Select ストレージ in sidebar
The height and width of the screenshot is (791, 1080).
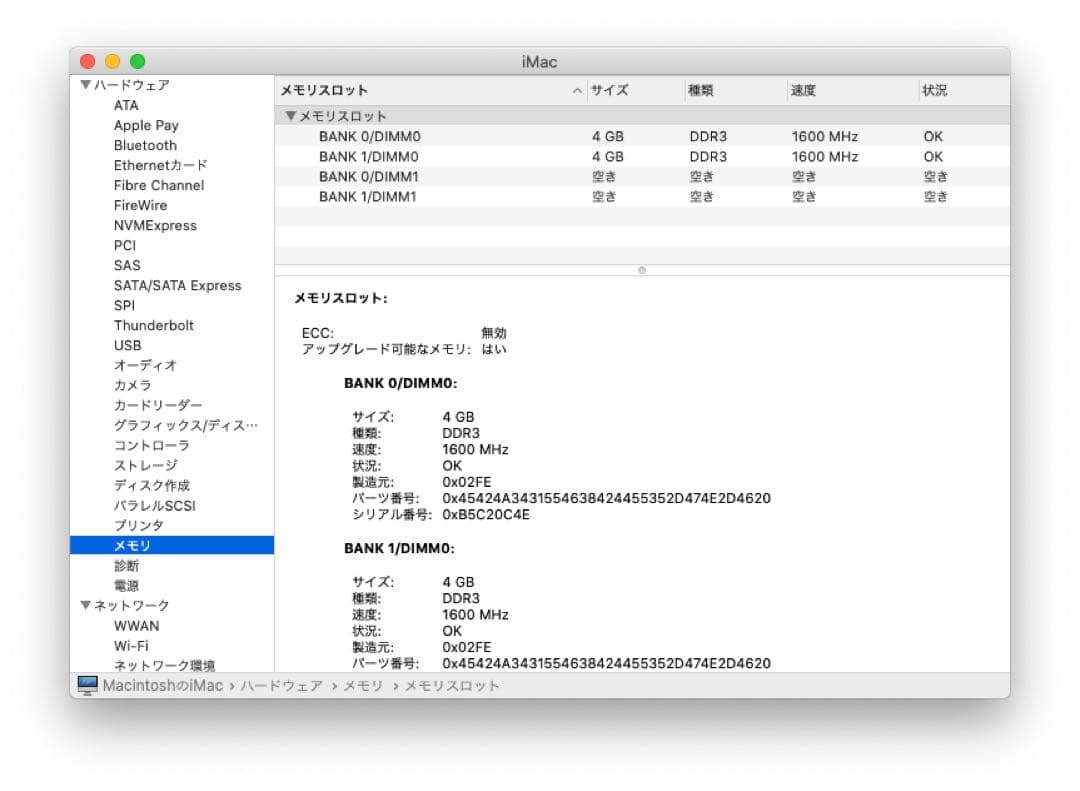tap(145, 465)
